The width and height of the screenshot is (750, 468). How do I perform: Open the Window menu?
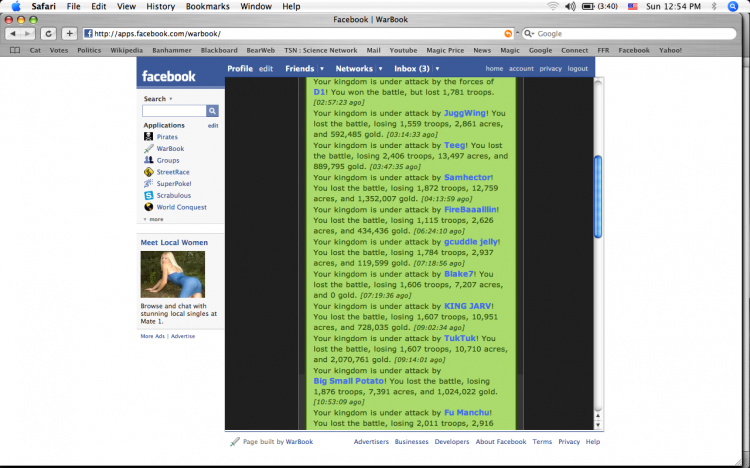point(256,6)
